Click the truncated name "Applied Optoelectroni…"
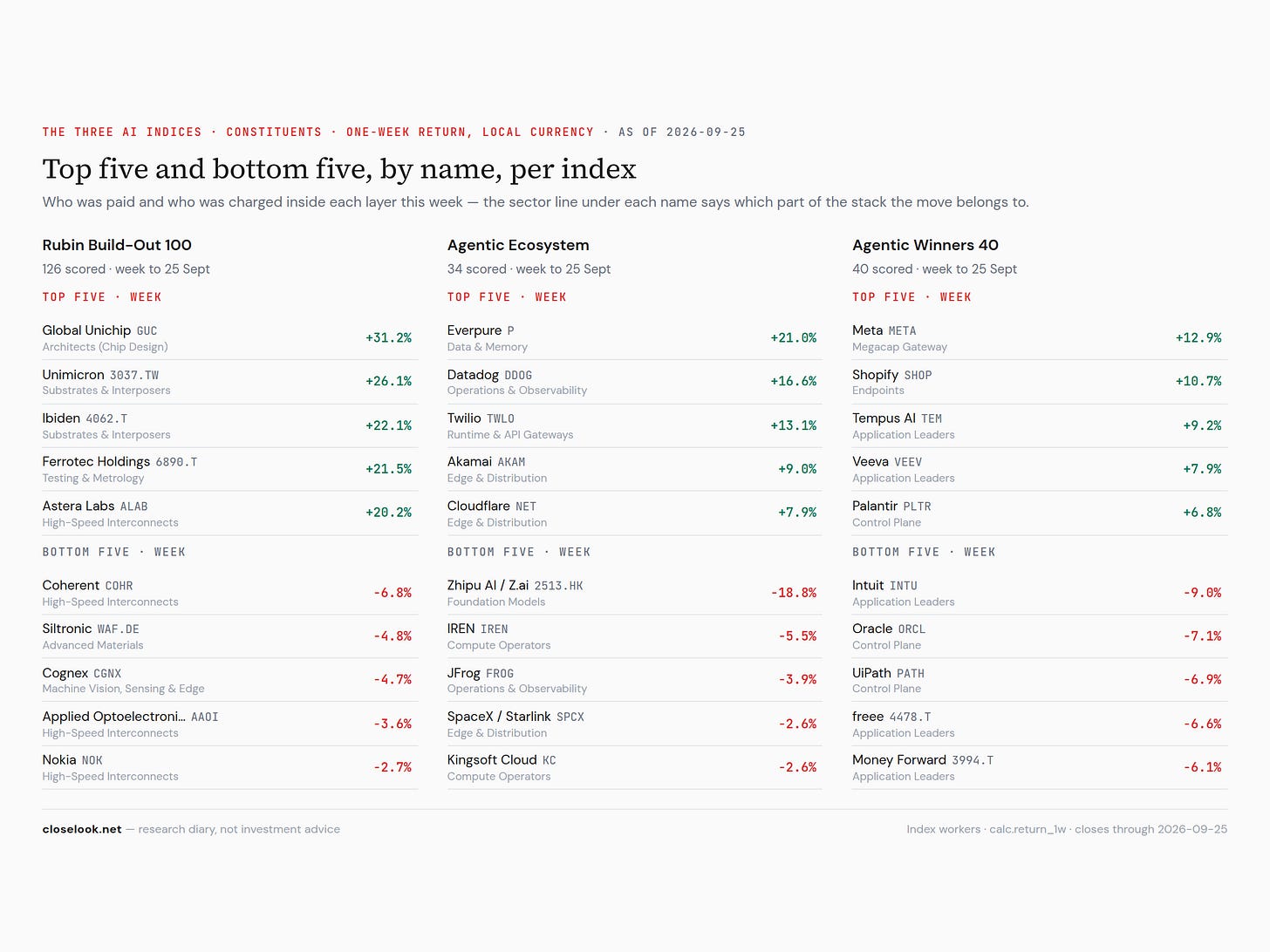The image size is (1270, 952). pos(114,717)
